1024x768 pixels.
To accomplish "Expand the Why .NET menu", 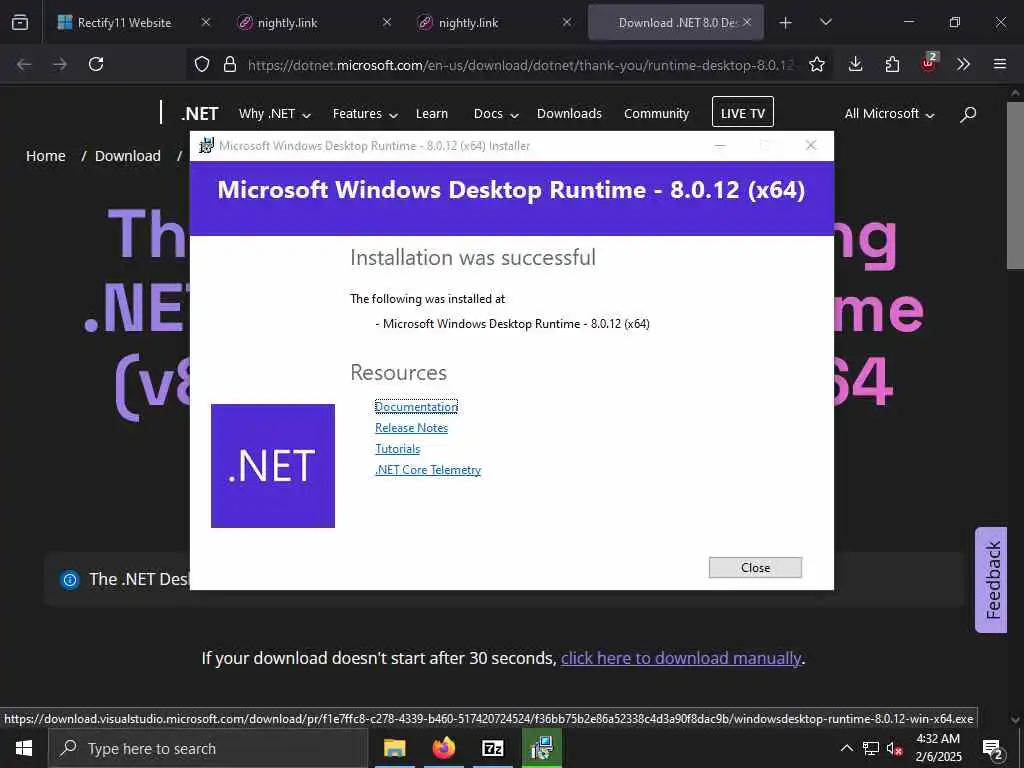I will point(274,114).
